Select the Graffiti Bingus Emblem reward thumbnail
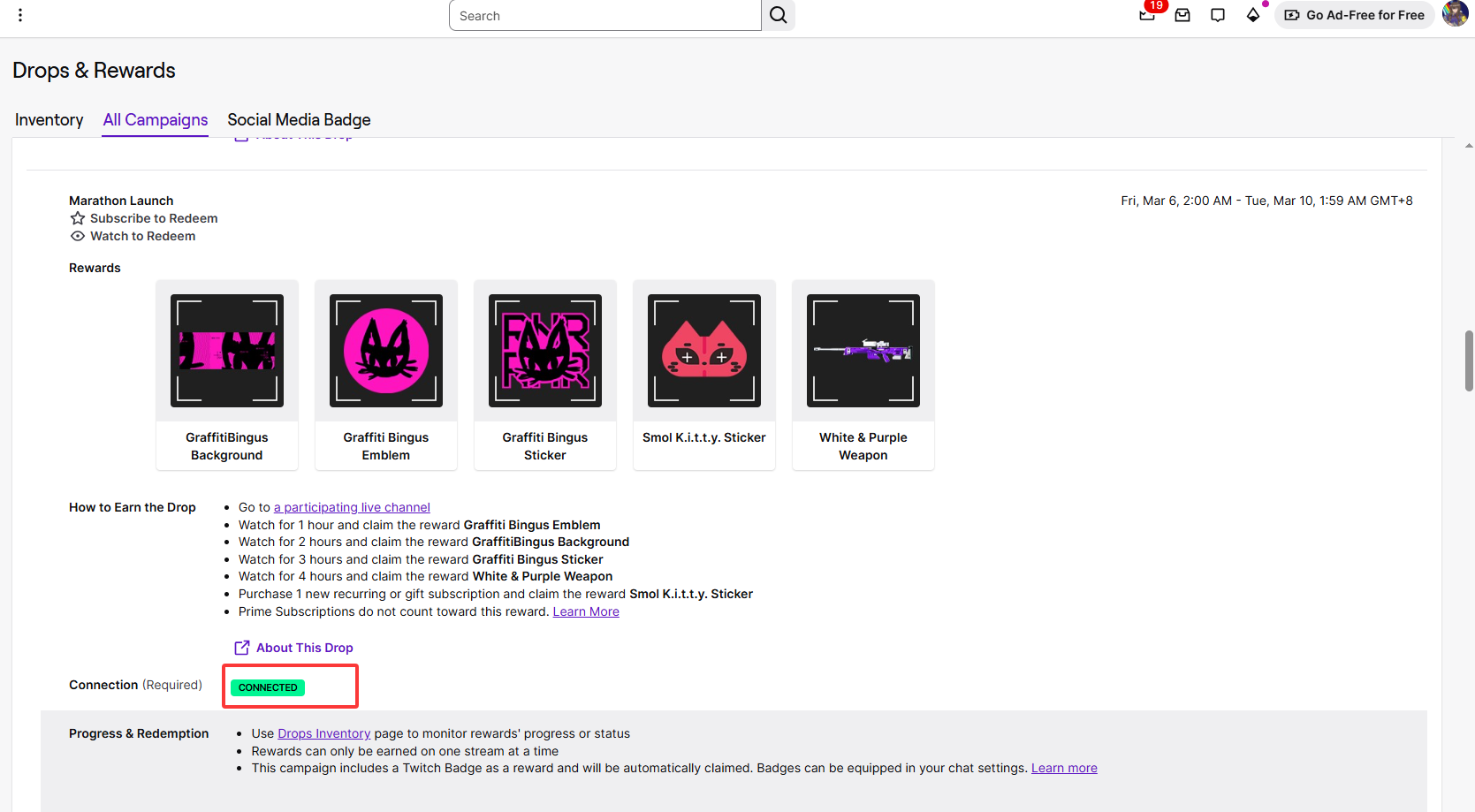This screenshot has width=1475, height=812. (386, 351)
